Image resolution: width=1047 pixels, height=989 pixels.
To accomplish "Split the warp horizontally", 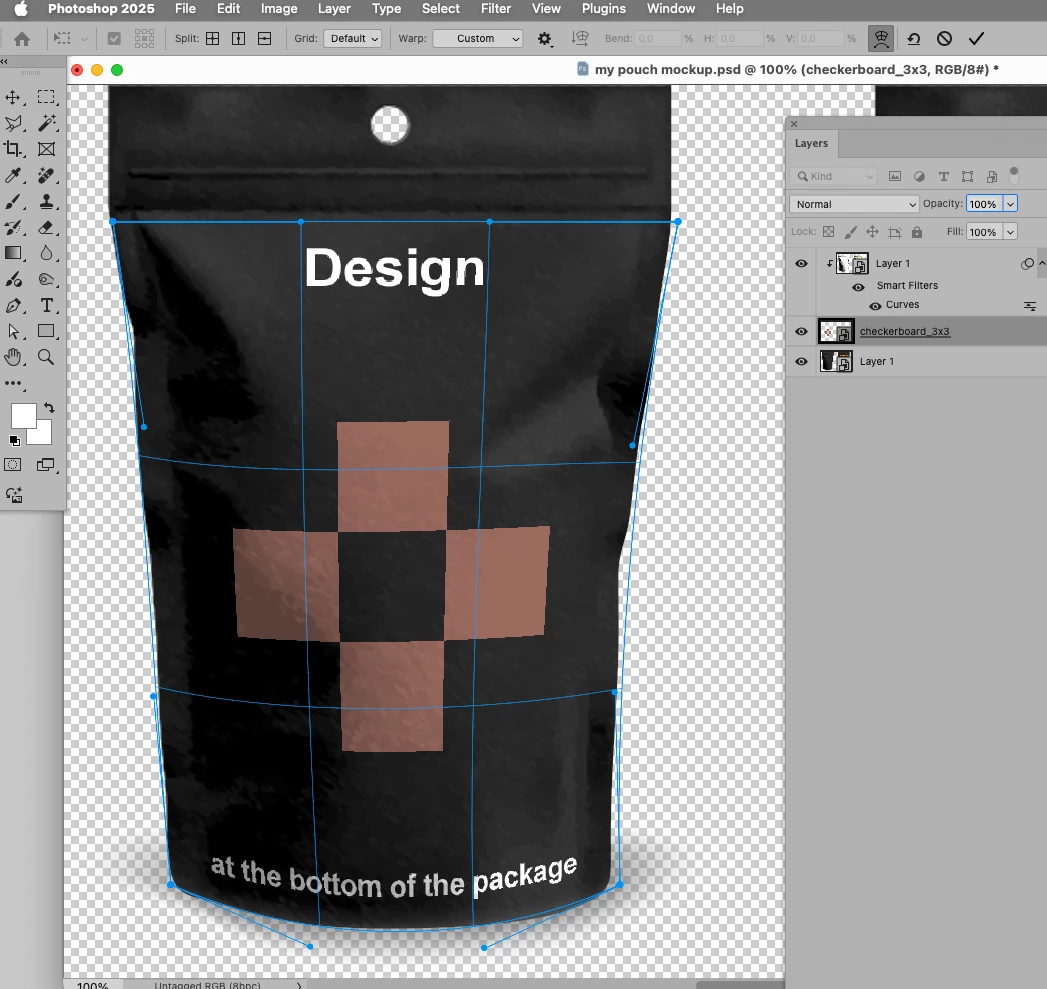I will (264, 39).
